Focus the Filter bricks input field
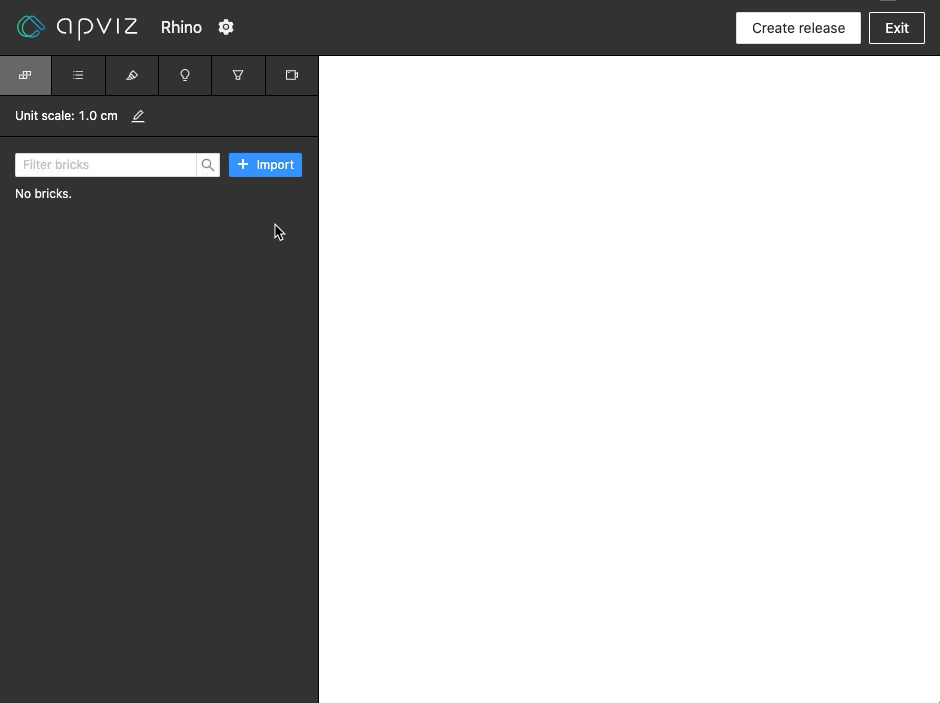This screenshot has height=703, width=940. 105,165
